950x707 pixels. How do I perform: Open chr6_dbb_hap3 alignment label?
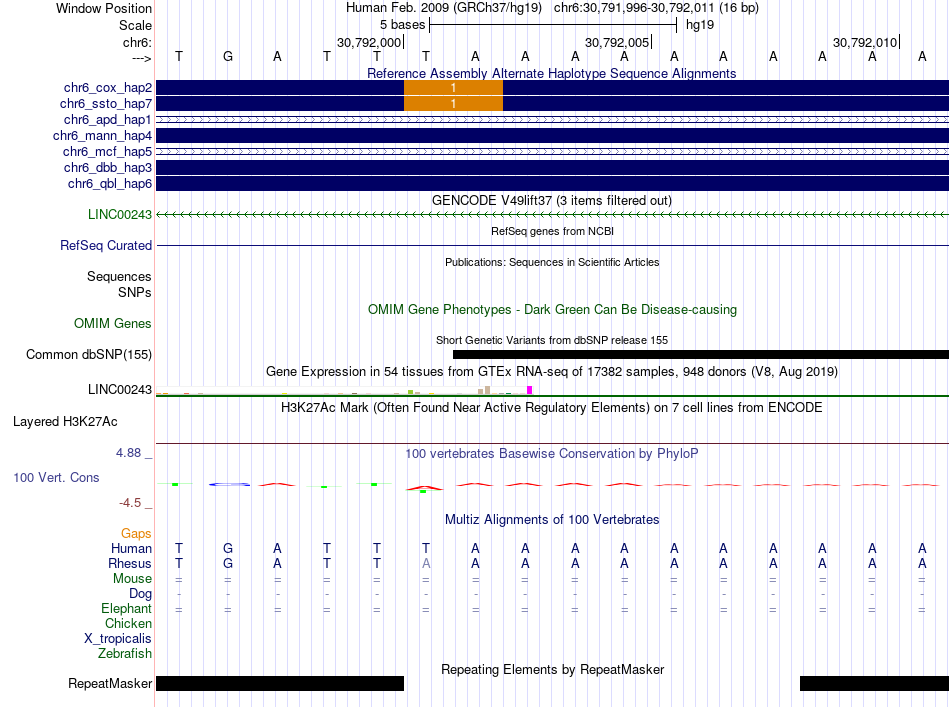[x=108, y=167]
